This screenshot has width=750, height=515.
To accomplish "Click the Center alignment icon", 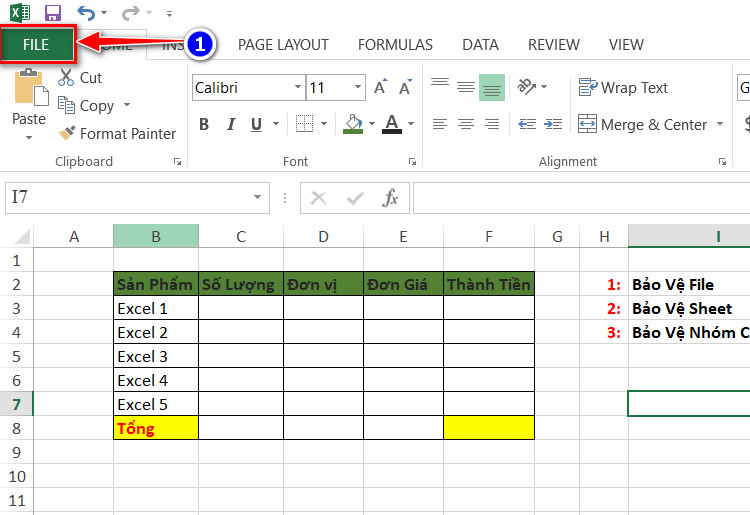I will pos(466,124).
